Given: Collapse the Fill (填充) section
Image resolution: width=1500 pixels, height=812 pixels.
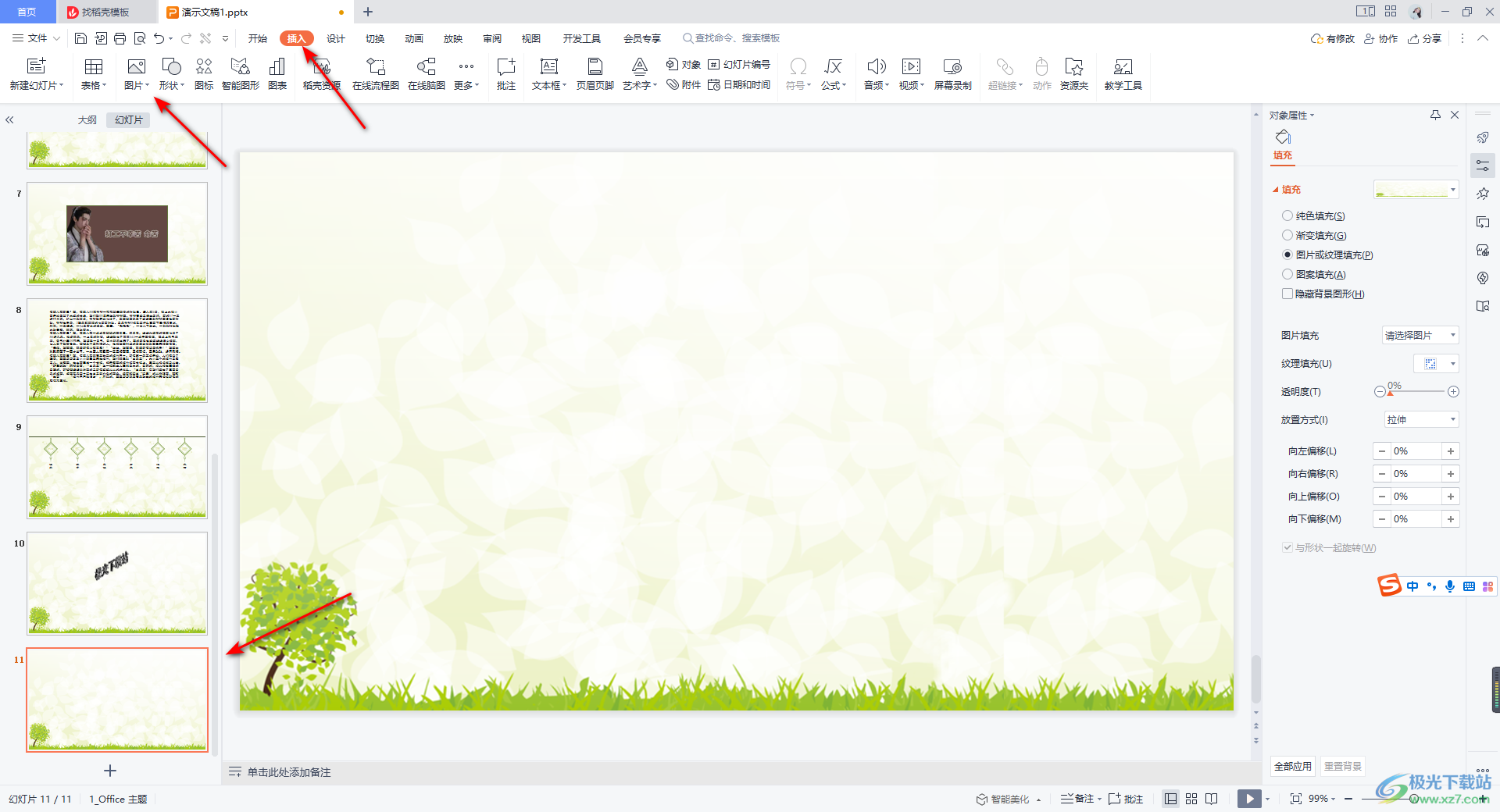Looking at the screenshot, I should point(1276,190).
